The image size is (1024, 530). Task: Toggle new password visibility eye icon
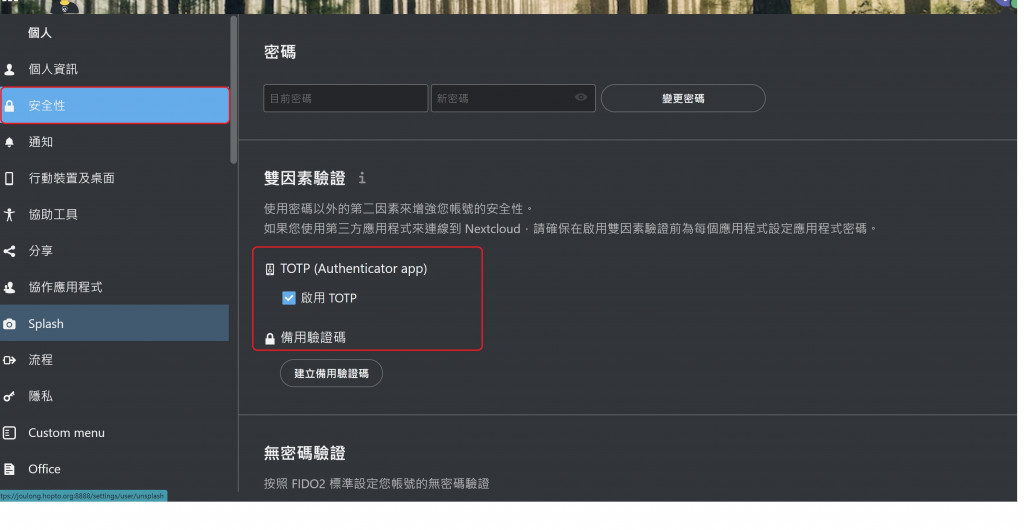click(581, 97)
